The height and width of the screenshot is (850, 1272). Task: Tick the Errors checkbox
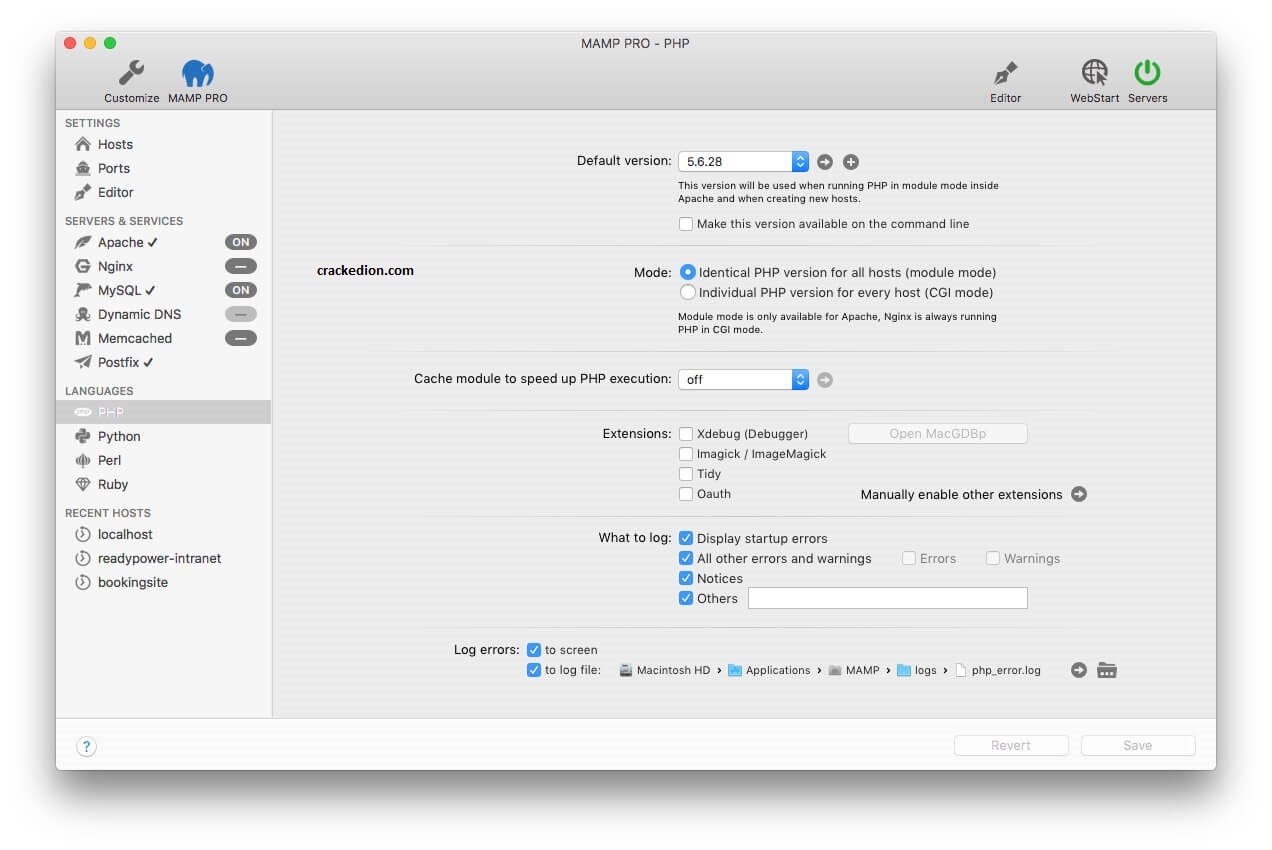(x=909, y=558)
